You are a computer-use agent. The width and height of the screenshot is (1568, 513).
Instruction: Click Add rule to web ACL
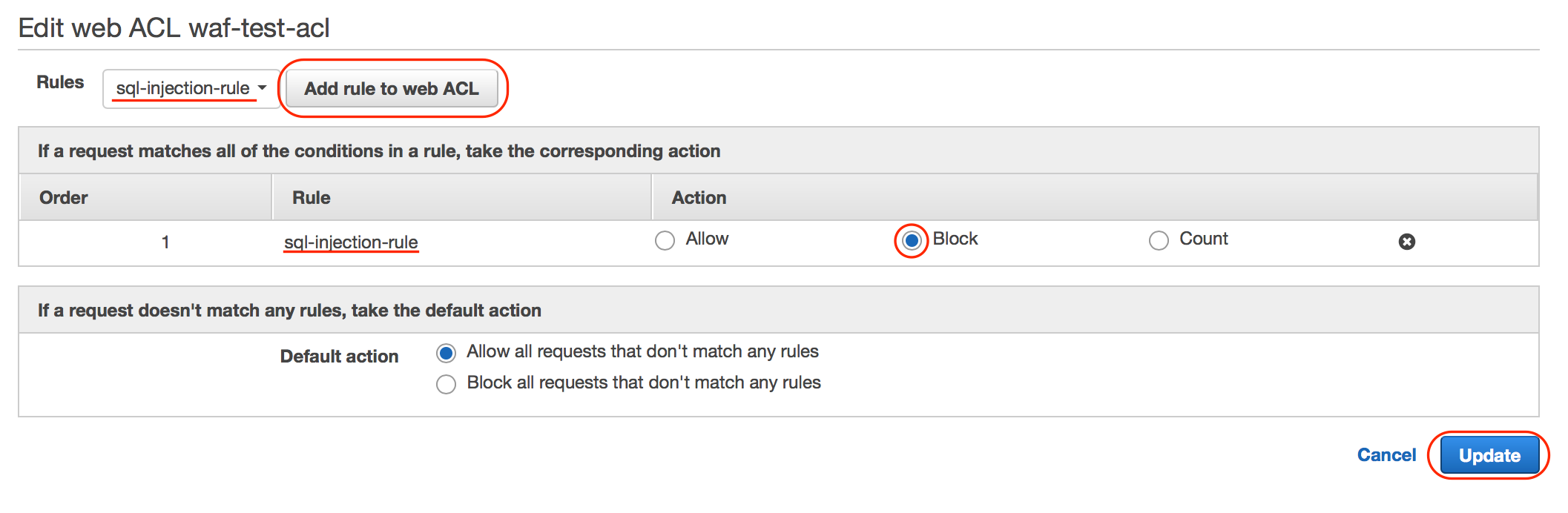392,88
